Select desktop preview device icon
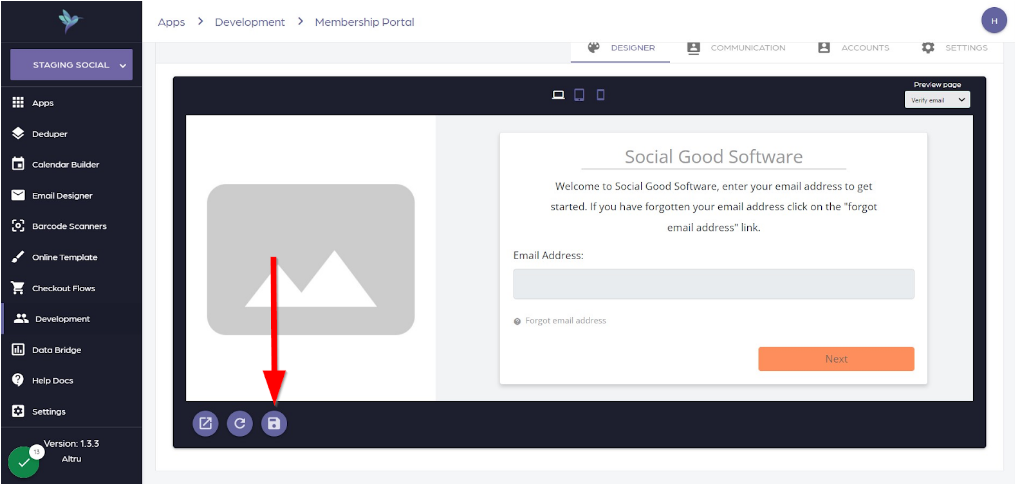 pos(558,95)
